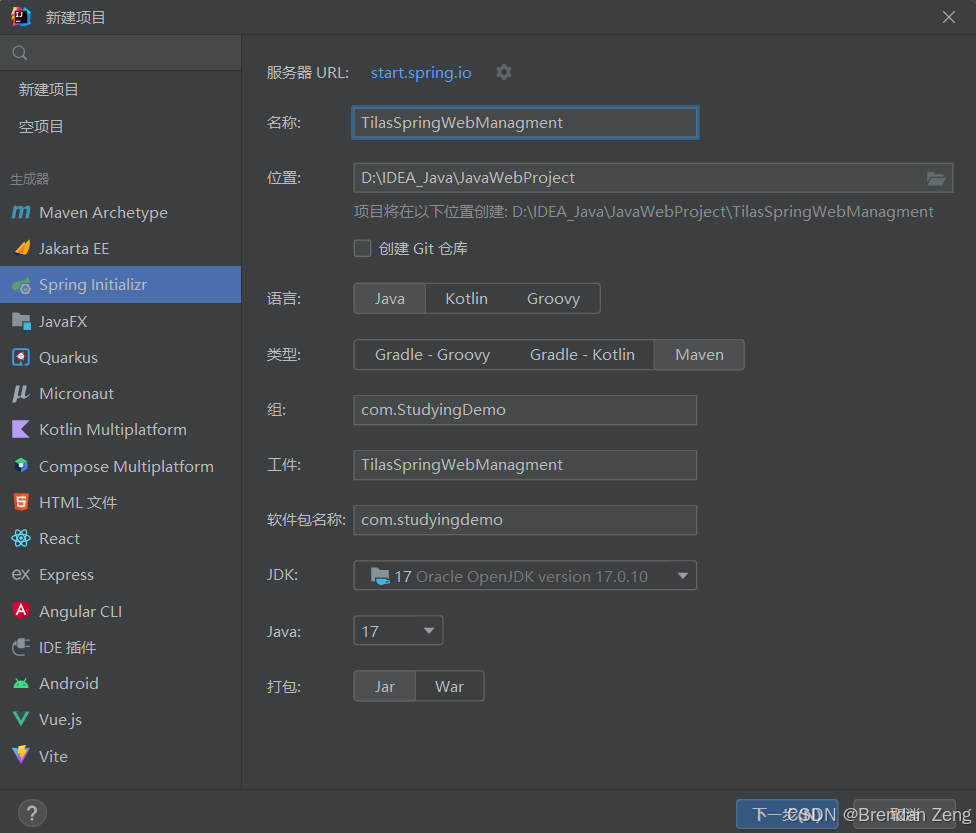The width and height of the screenshot is (976, 833).
Task: Click the 软件包名称 package name field
Action: 525,520
